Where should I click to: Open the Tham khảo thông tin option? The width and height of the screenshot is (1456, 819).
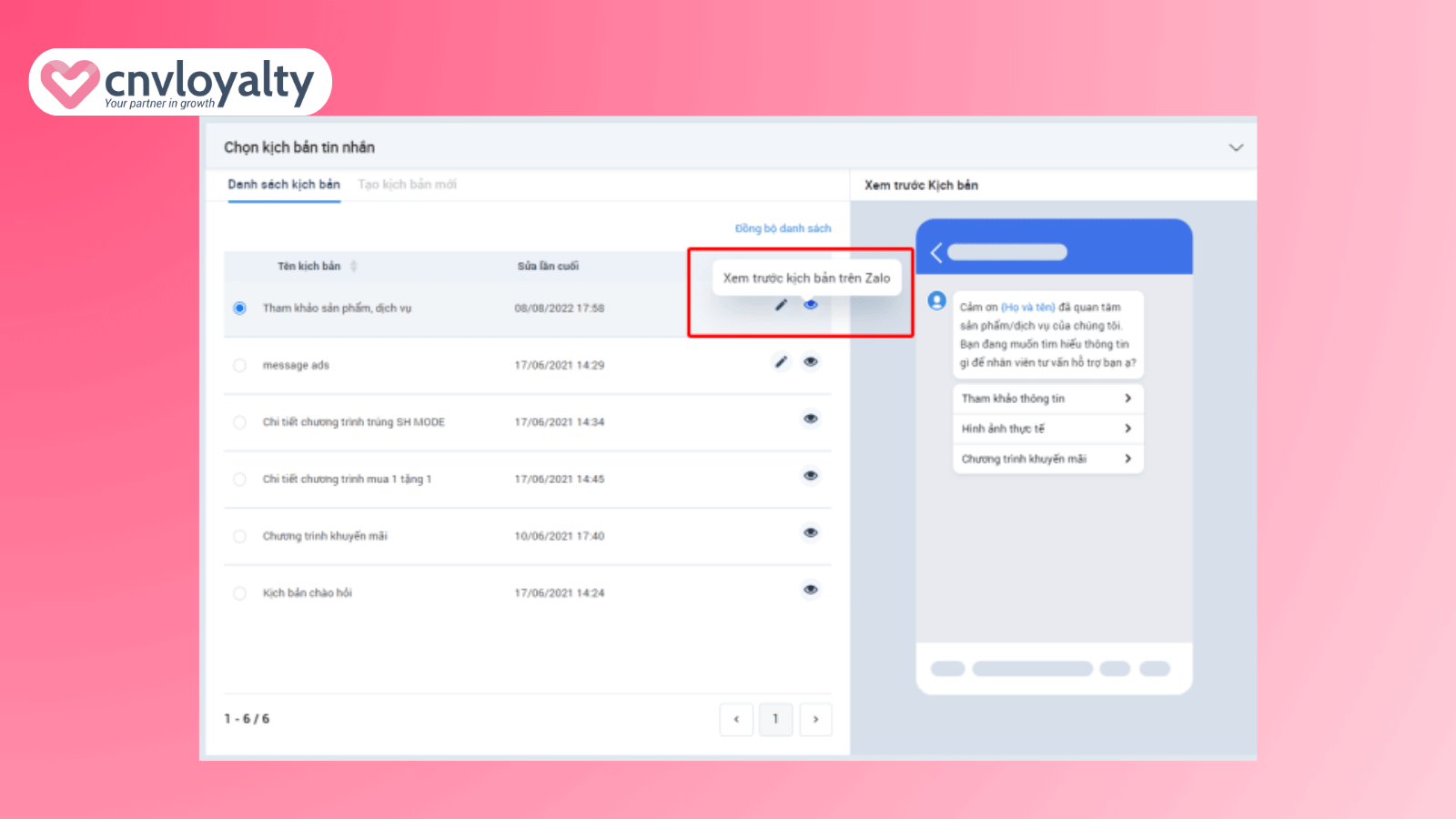(x=1046, y=399)
